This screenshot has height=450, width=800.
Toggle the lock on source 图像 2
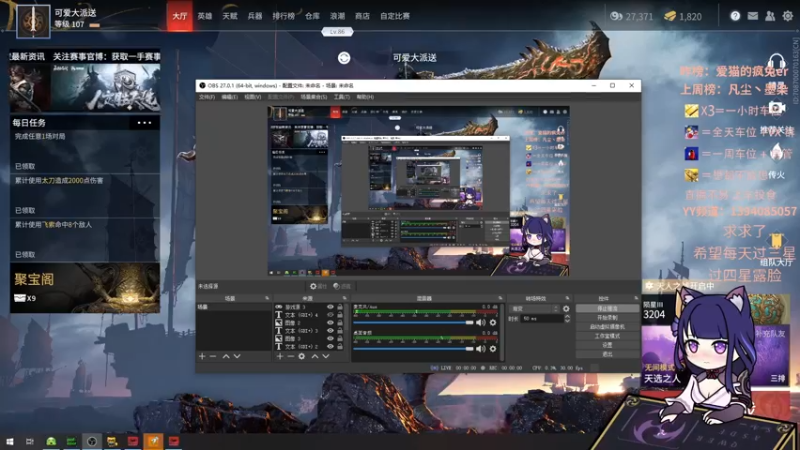tap(340, 322)
